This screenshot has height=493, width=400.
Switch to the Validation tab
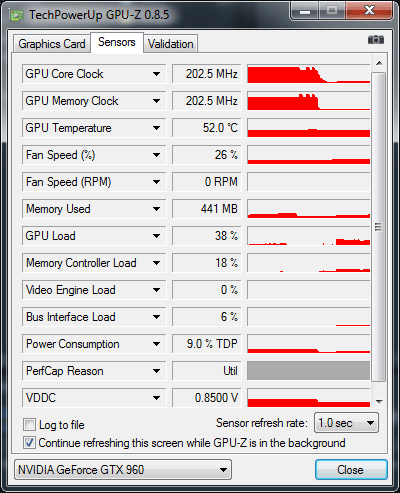[x=171, y=44]
